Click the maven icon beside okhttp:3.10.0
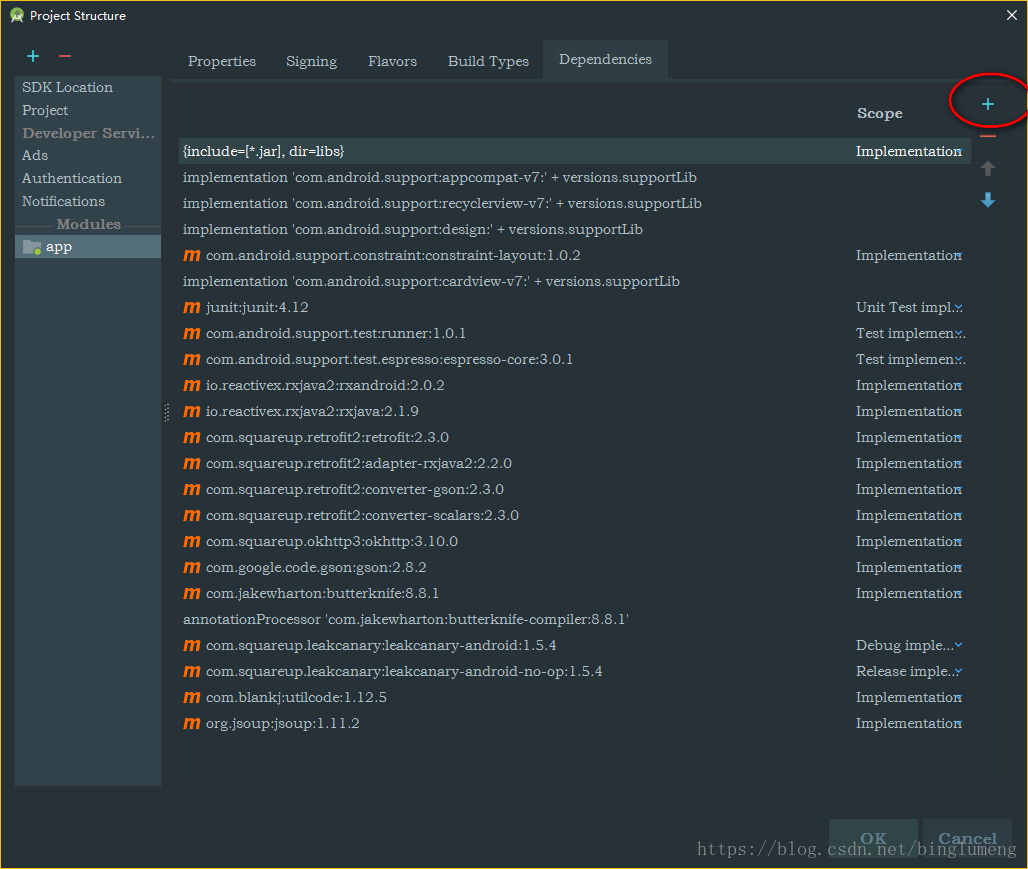The height and width of the screenshot is (869, 1028). coord(191,541)
